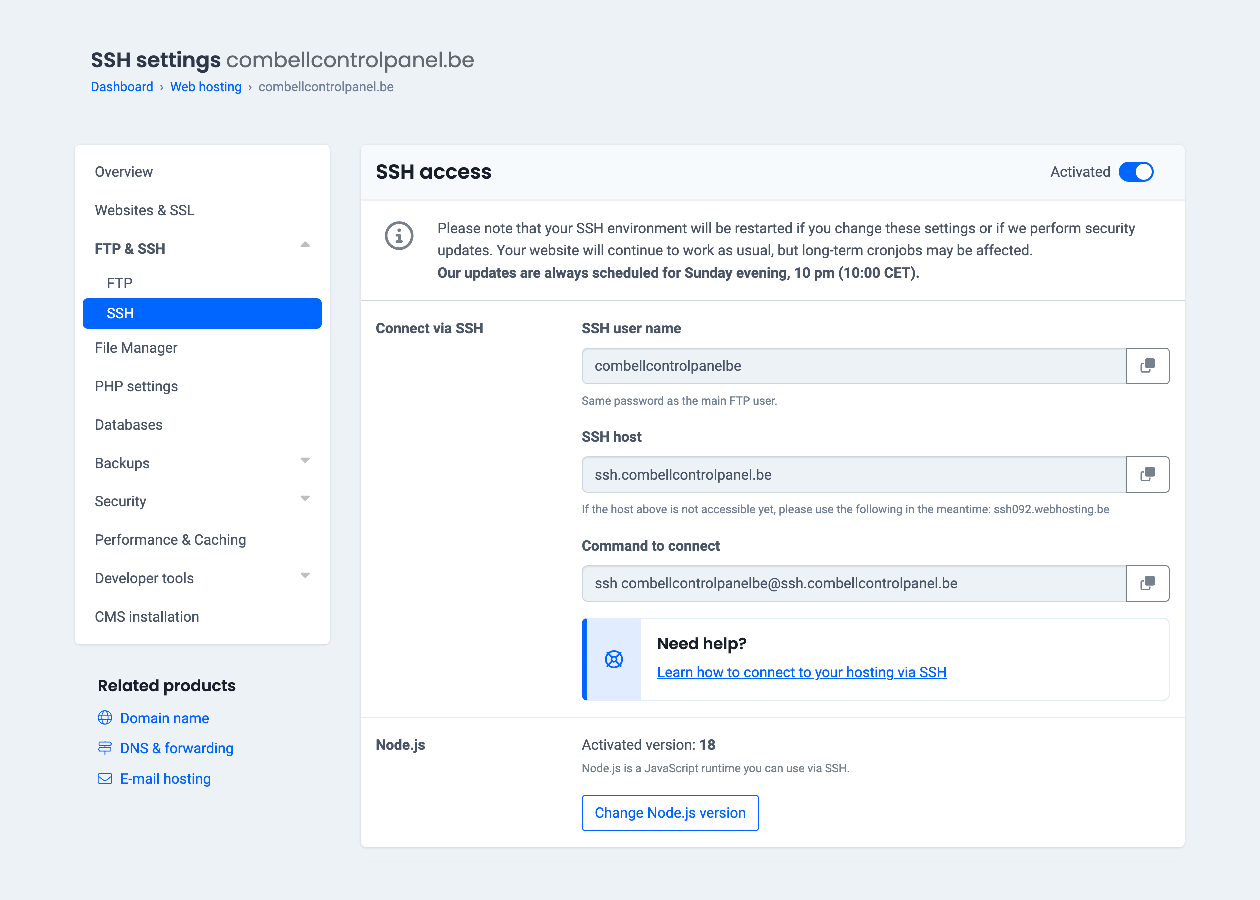Viewport: 1260px width, 900px height.
Task: Open Performance & Caching
Action: (170, 540)
